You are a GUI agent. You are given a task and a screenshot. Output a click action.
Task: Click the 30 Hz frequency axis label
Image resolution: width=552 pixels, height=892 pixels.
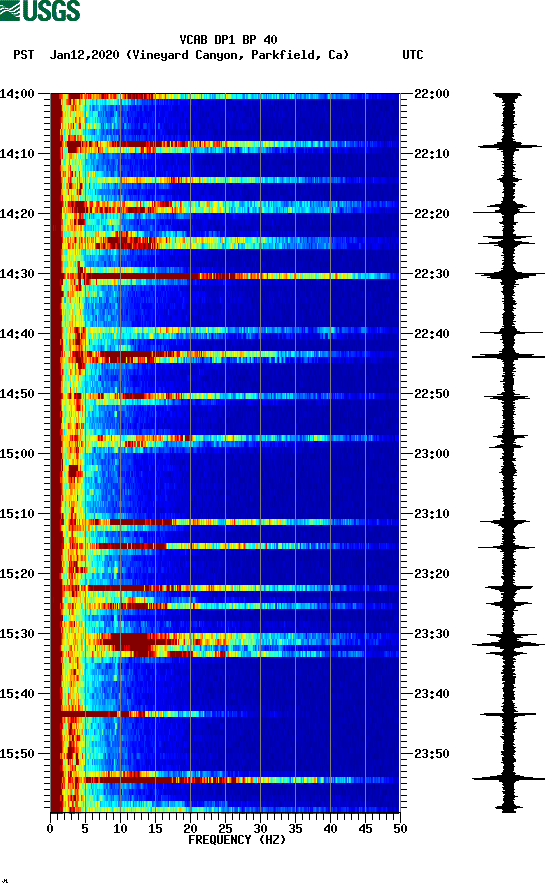pos(260,829)
